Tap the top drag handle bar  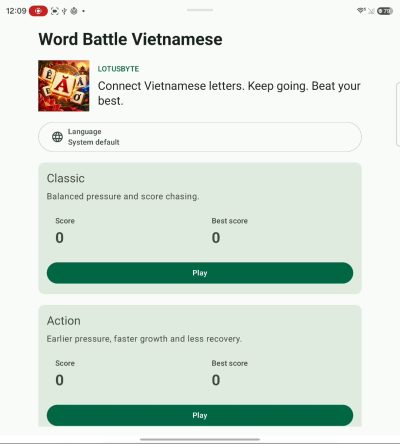click(x=200, y=10)
